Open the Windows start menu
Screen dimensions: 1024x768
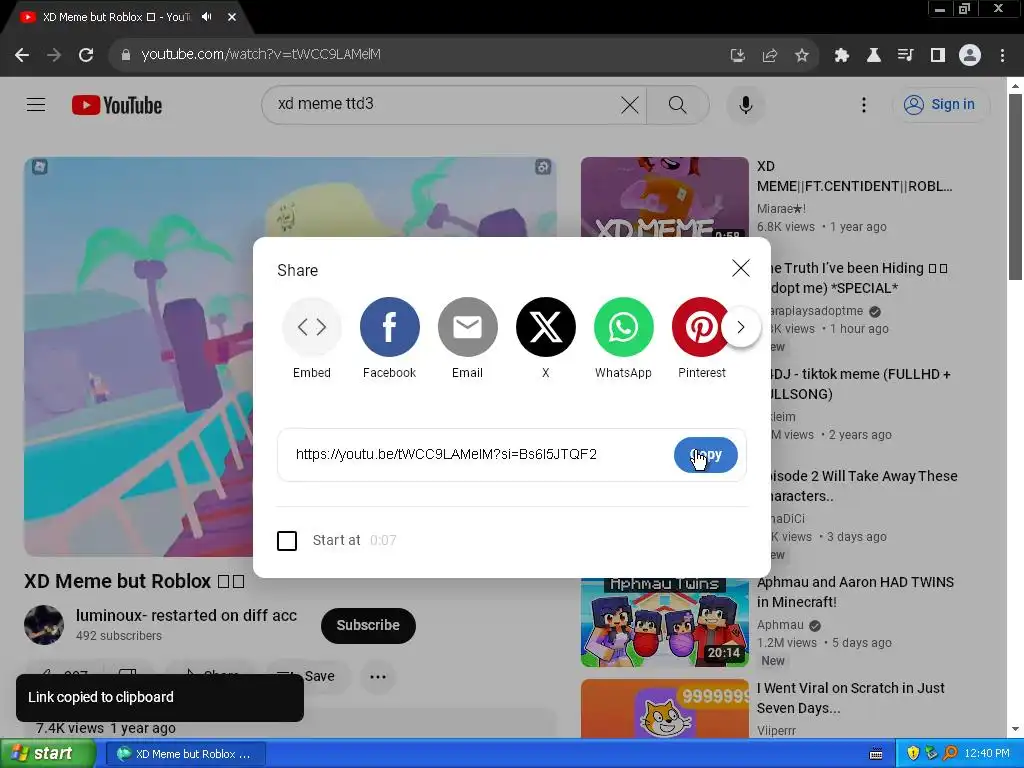(x=46, y=754)
